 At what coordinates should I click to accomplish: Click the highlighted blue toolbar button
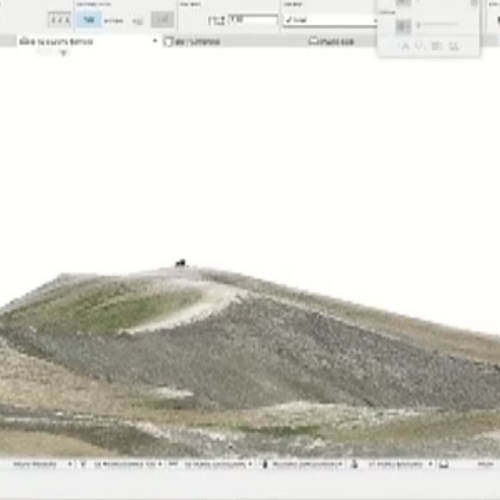click(89, 20)
